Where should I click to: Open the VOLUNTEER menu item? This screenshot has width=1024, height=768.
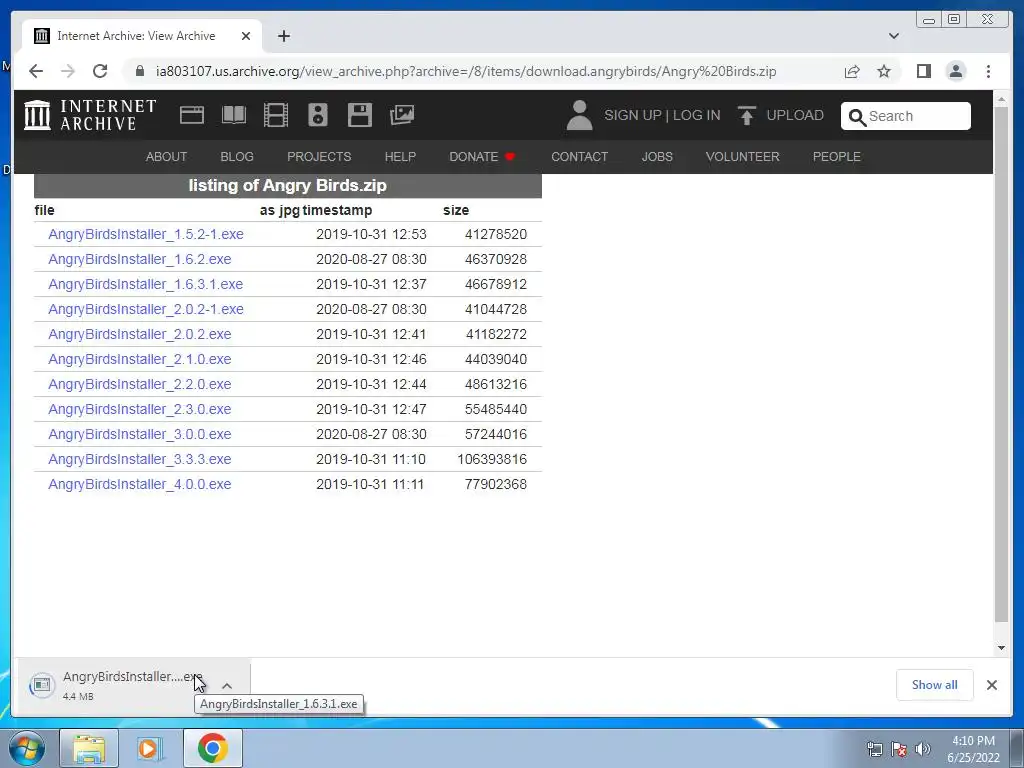pos(743,157)
